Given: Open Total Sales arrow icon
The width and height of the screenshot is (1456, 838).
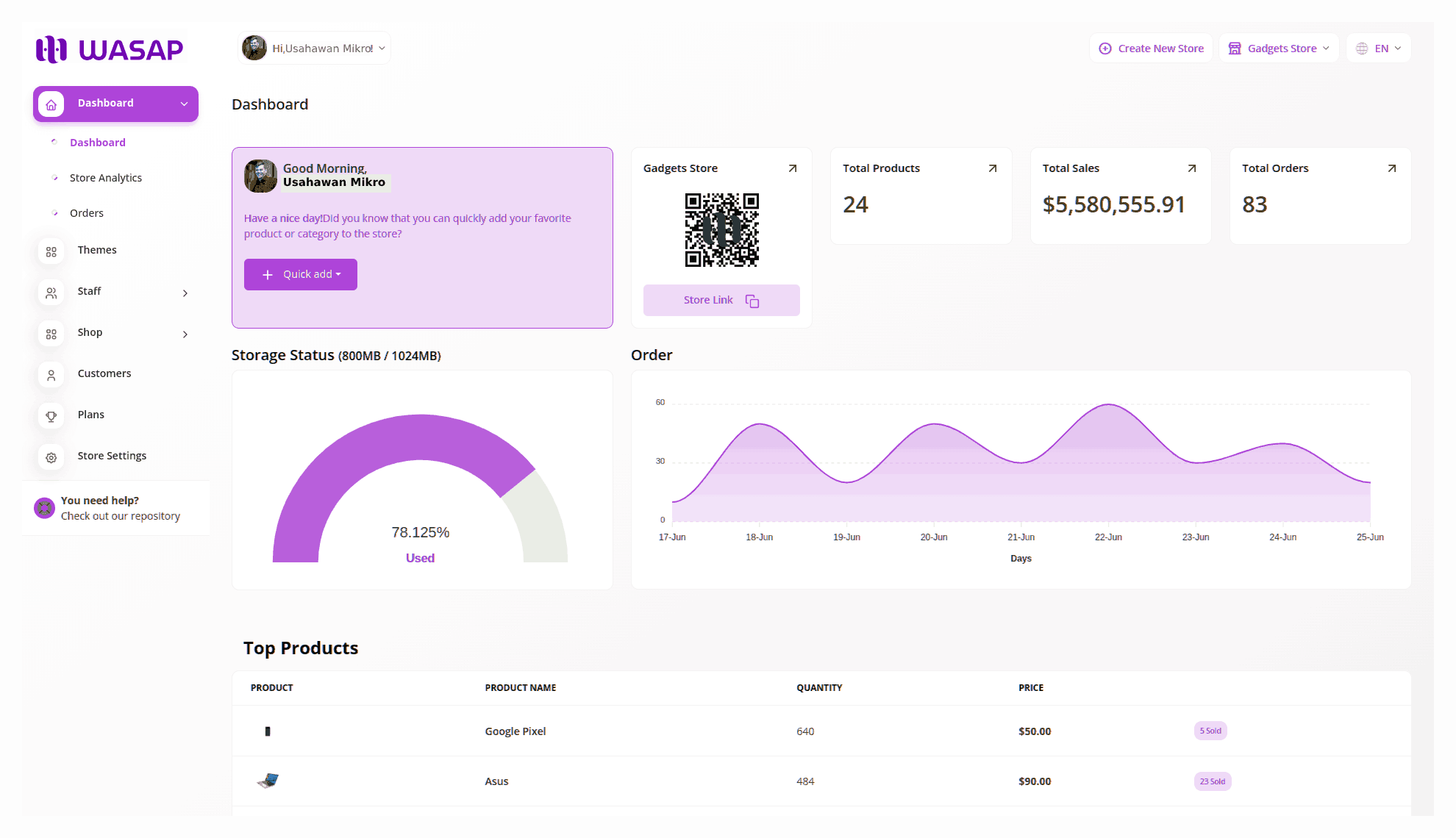Looking at the screenshot, I should tap(1192, 168).
